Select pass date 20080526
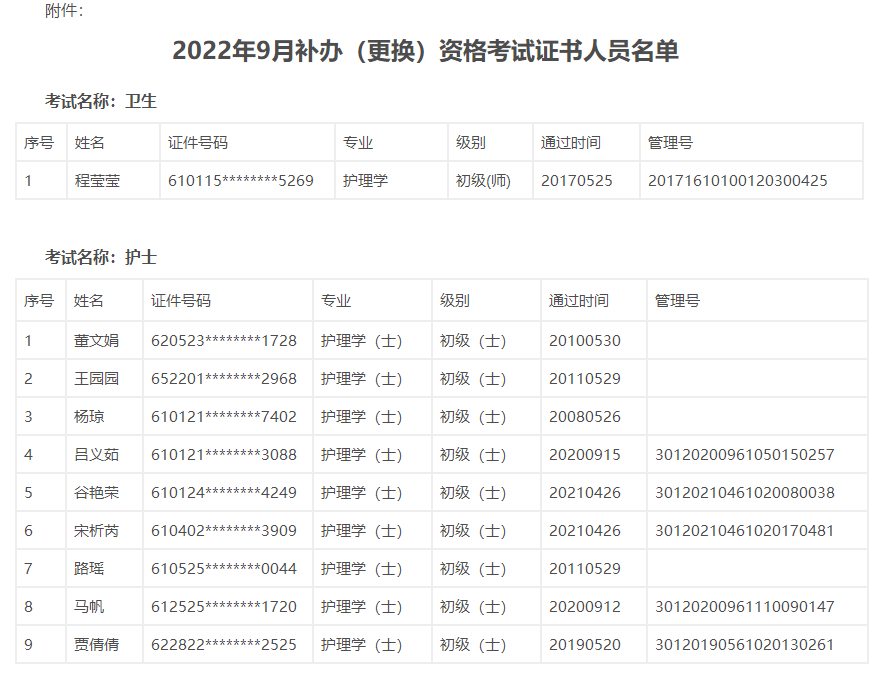Viewport: 888px width, 675px height. click(x=584, y=416)
